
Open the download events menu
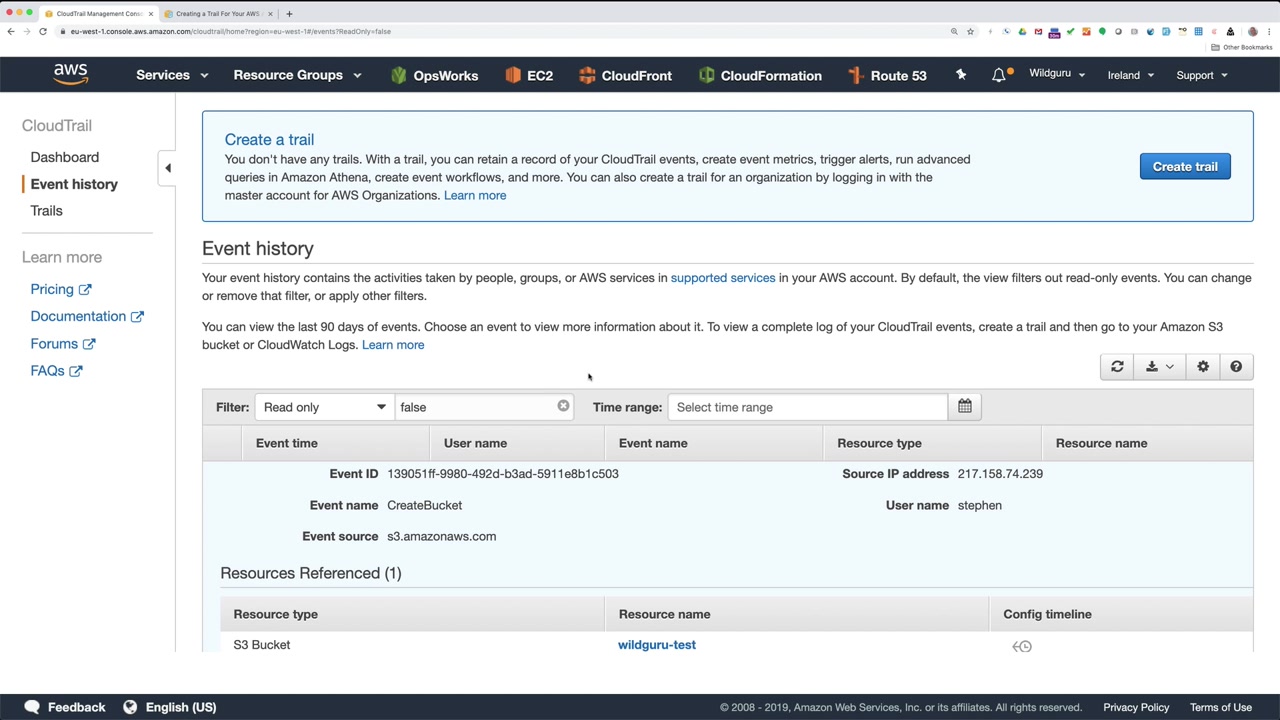click(x=1160, y=367)
